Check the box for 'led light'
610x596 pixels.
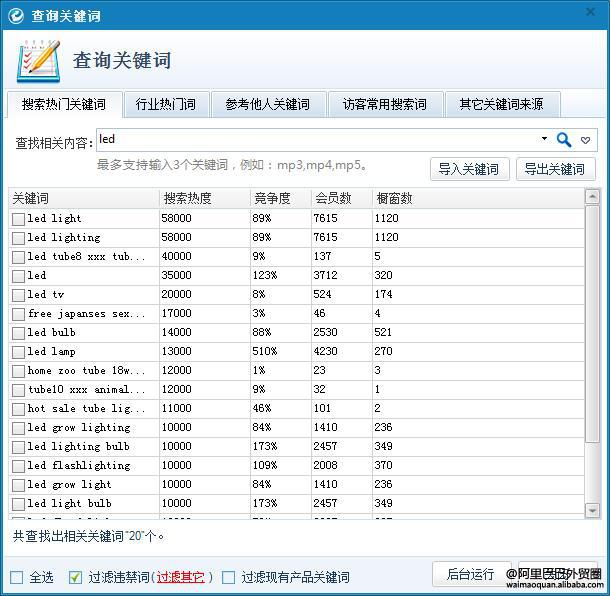[x=18, y=218]
